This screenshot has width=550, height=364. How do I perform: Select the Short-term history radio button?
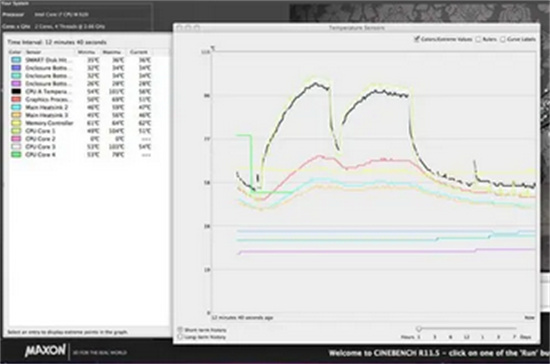click(x=180, y=330)
